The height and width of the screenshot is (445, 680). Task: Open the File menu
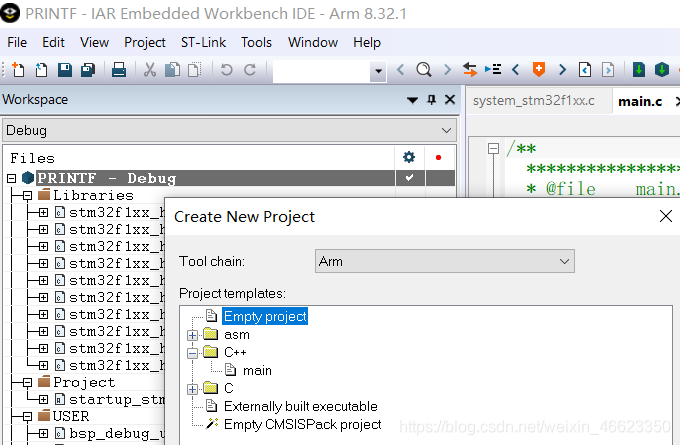(x=17, y=43)
